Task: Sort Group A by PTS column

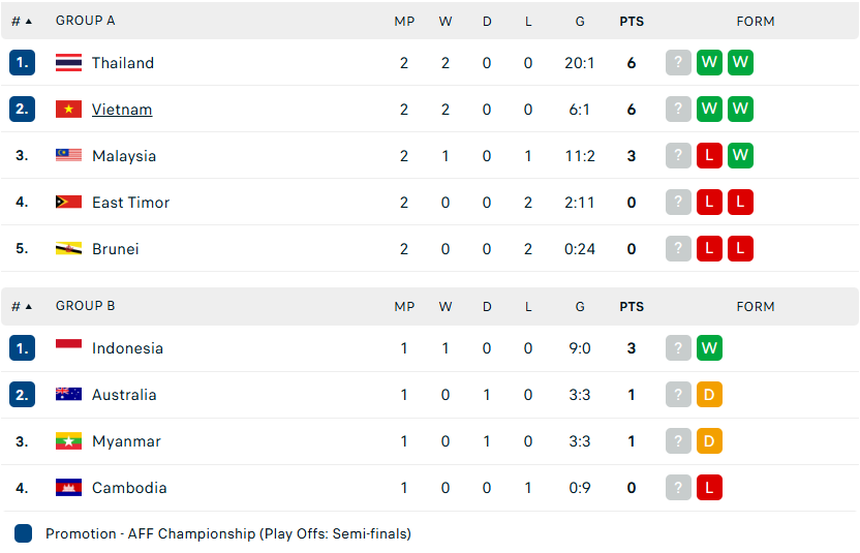Action: (x=631, y=21)
